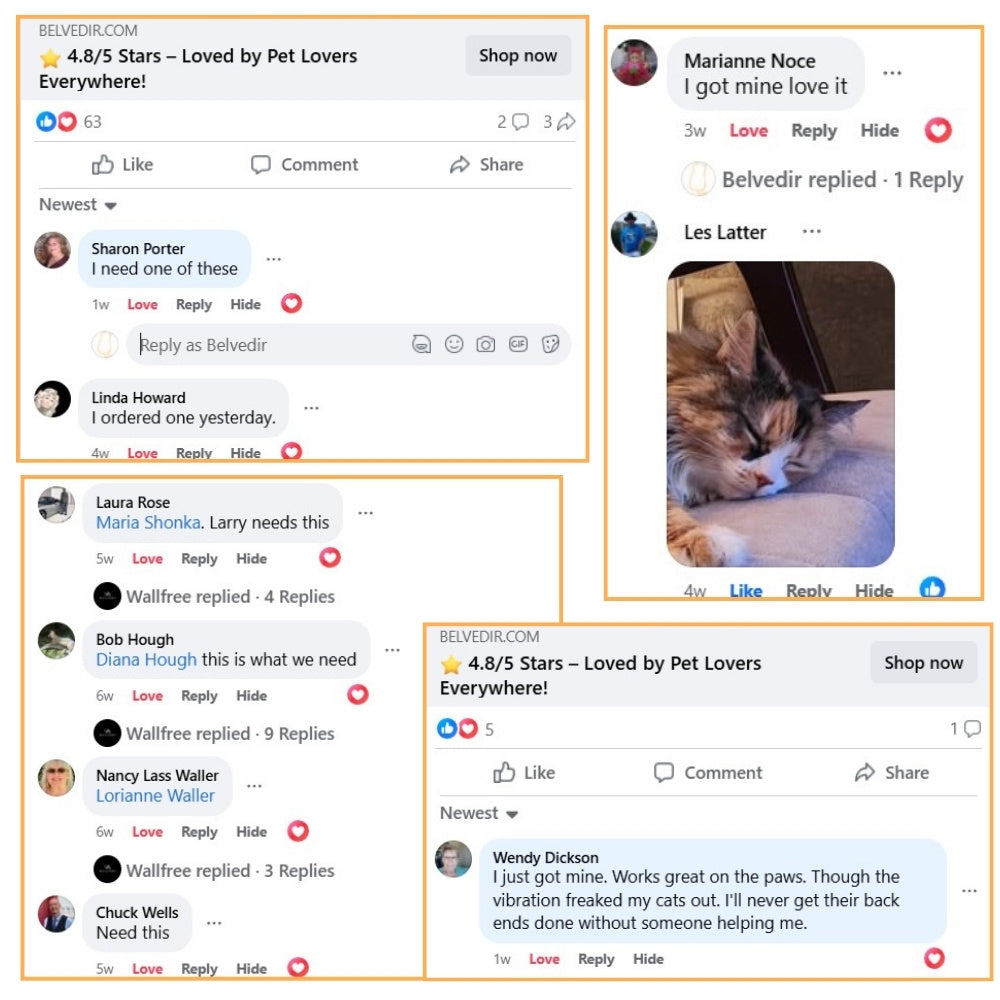
Task: Click the camera icon in reply box
Action: 485,345
